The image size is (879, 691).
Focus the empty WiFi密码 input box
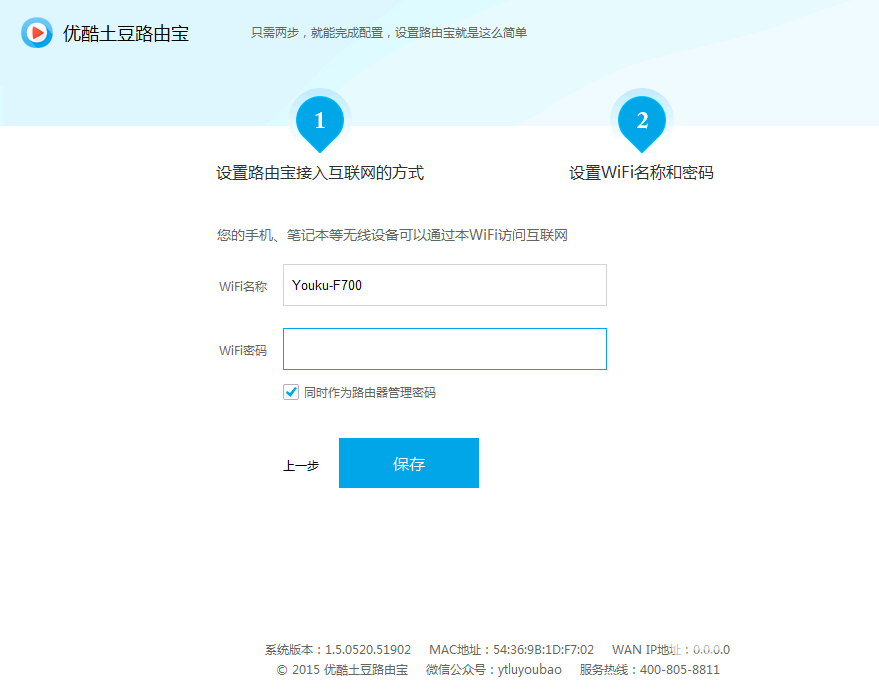coord(445,349)
